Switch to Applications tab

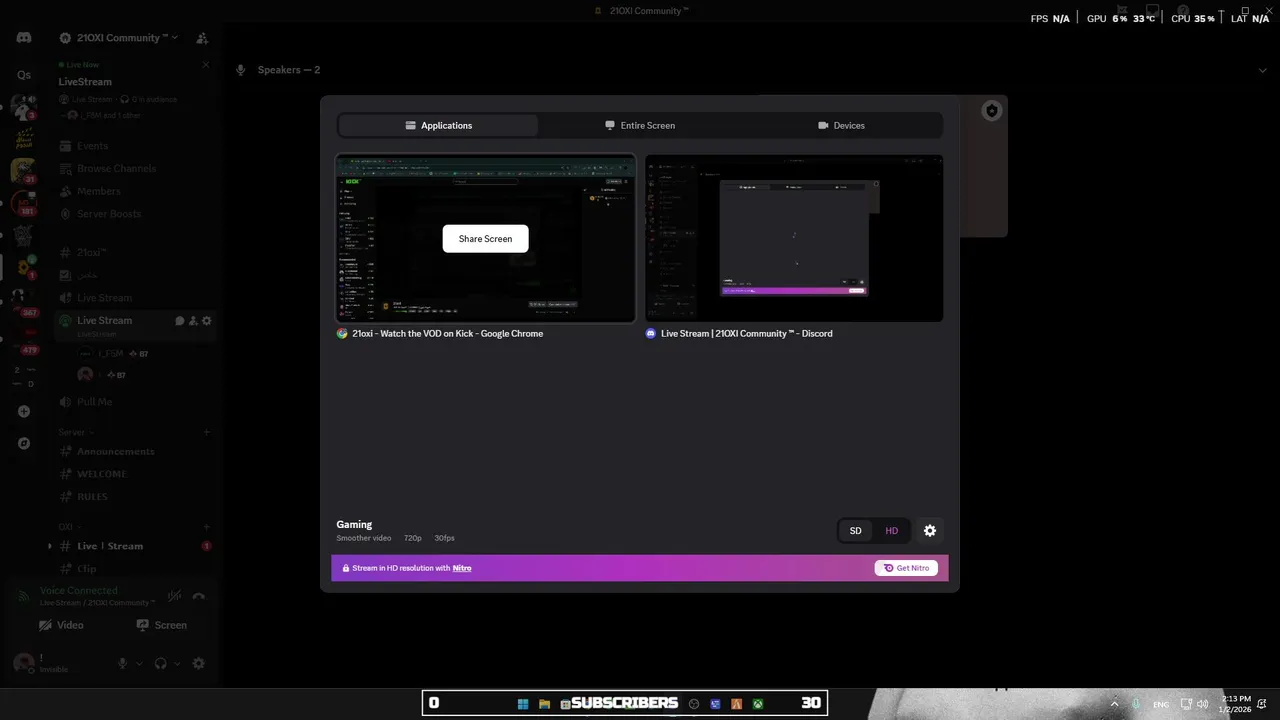[x=438, y=125]
